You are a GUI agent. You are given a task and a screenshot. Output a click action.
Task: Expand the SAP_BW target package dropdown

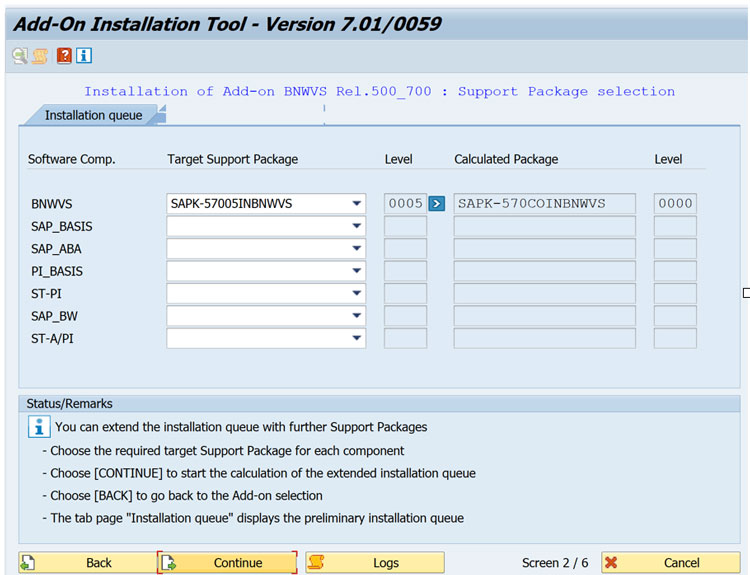click(x=356, y=316)
